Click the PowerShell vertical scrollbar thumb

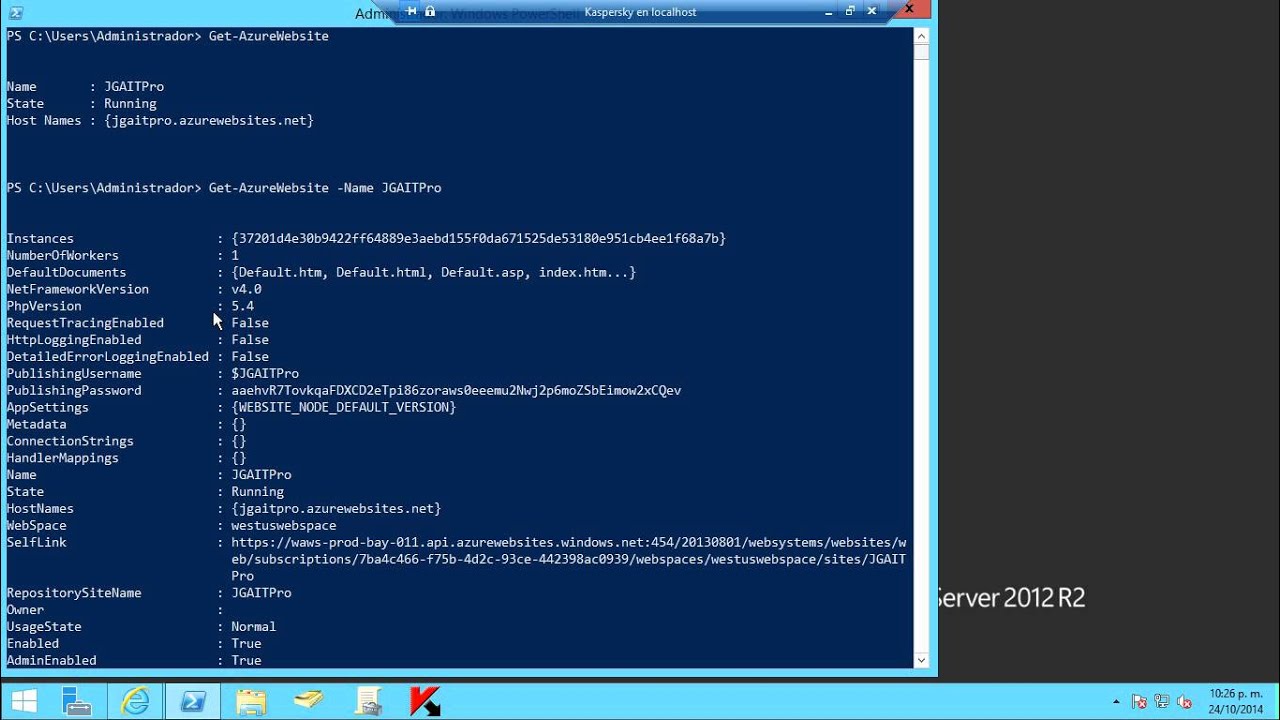[x=921, y=52]
